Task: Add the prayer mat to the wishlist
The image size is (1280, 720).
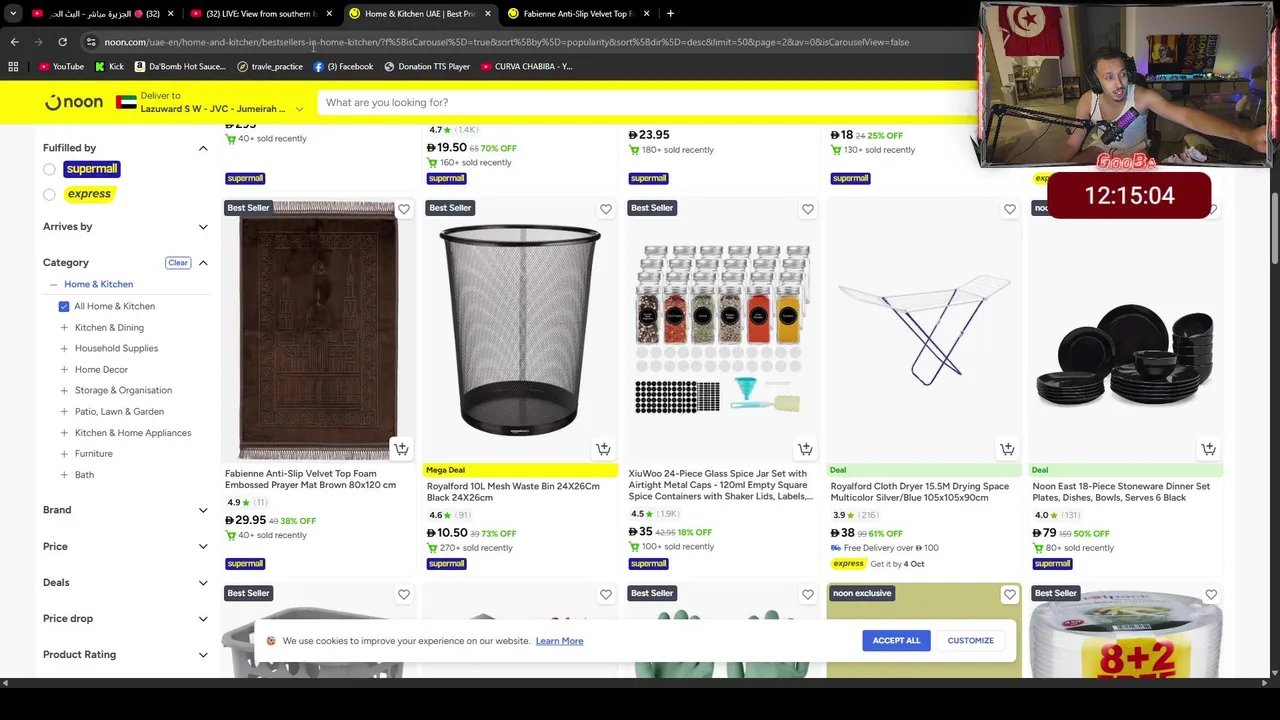Action: coord(404,209)
